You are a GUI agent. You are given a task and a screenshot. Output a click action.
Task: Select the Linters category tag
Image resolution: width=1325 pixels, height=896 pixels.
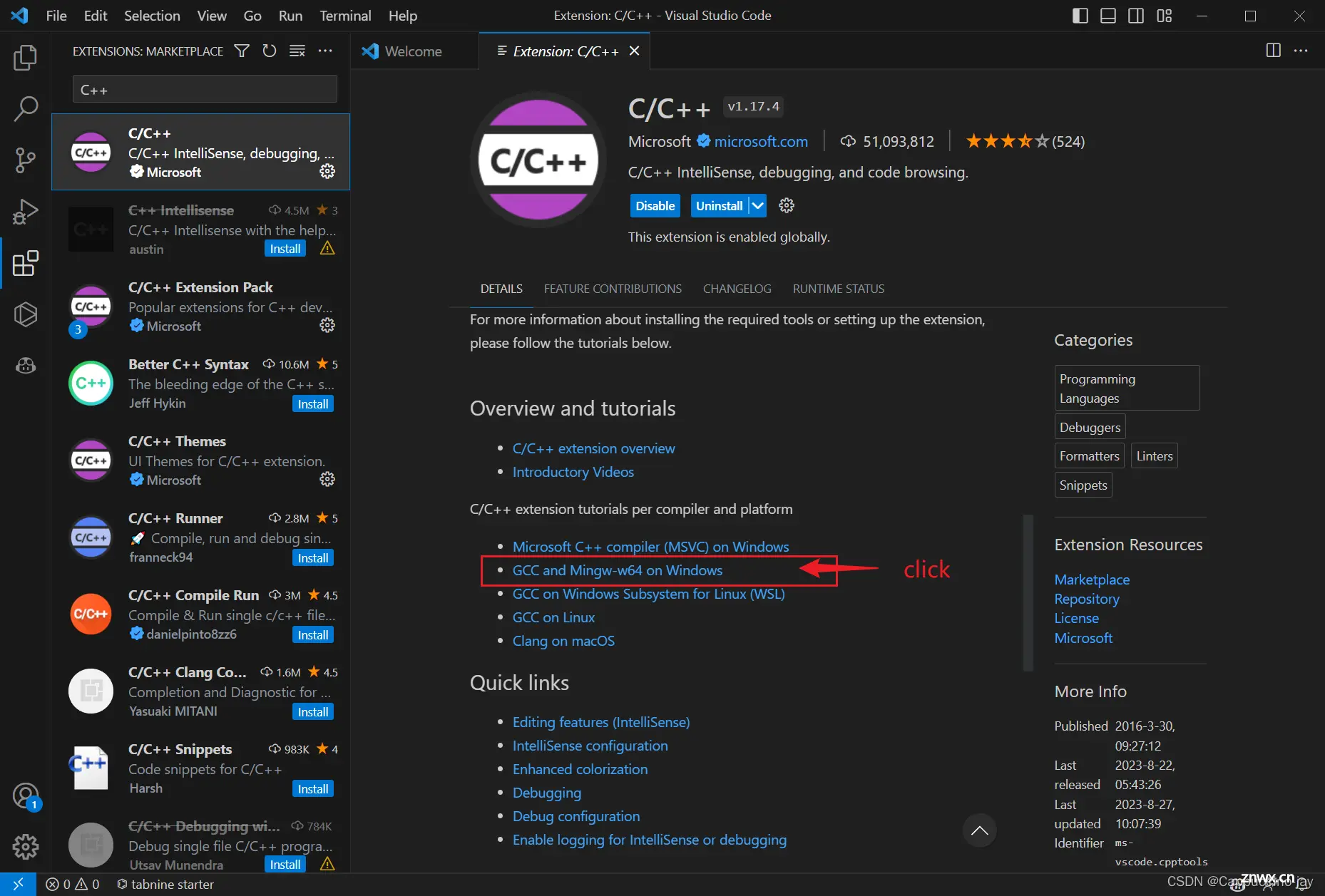pyautogui.click(x=1154, y=456)
